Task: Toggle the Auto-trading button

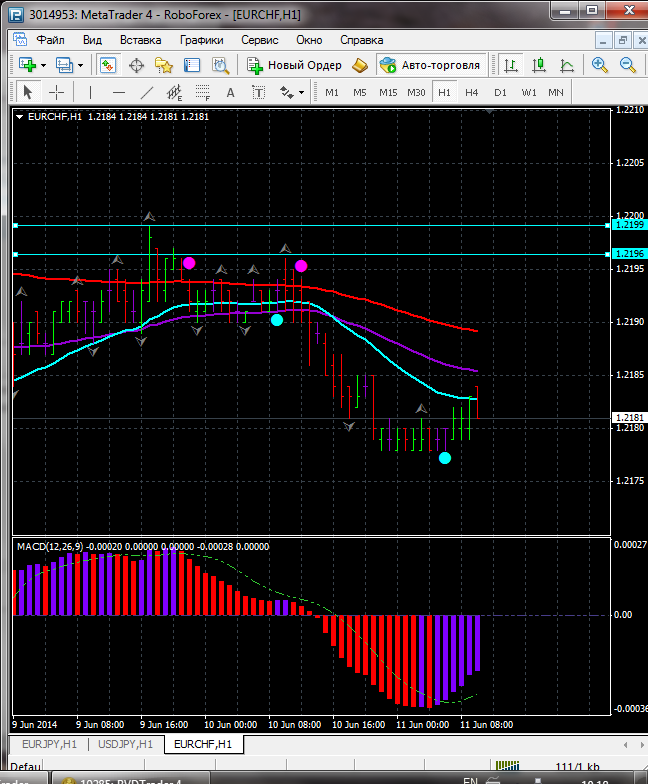Action: coord(429,65)
